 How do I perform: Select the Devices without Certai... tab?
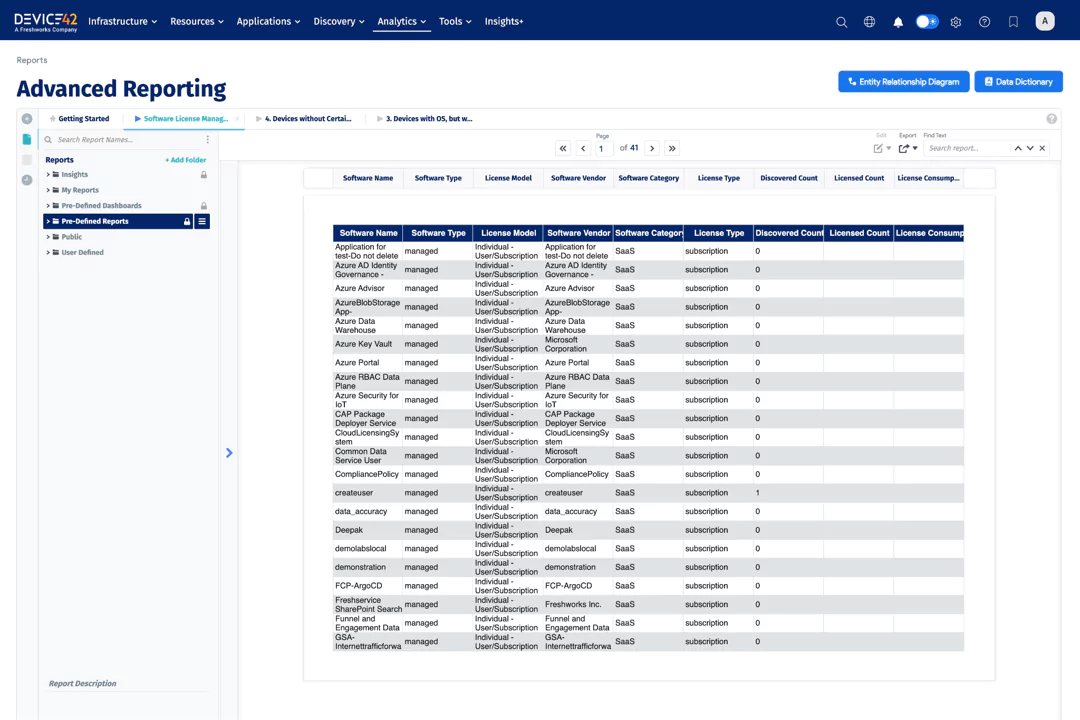pyautogui.click(x=307, y=119)
